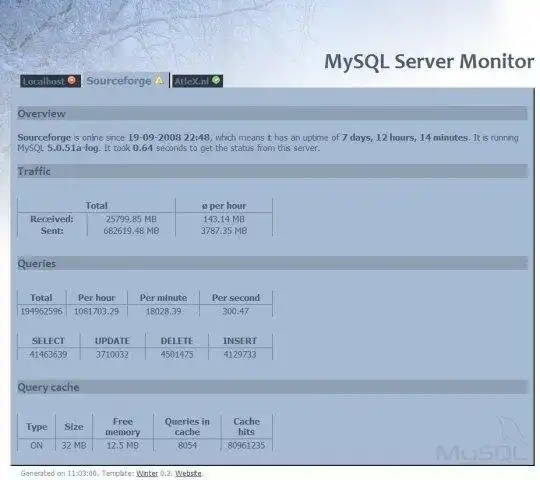Click the MySQL Server Monitor title
The height and width of the screenshot is (480, 540).
(x=429, y=62)
